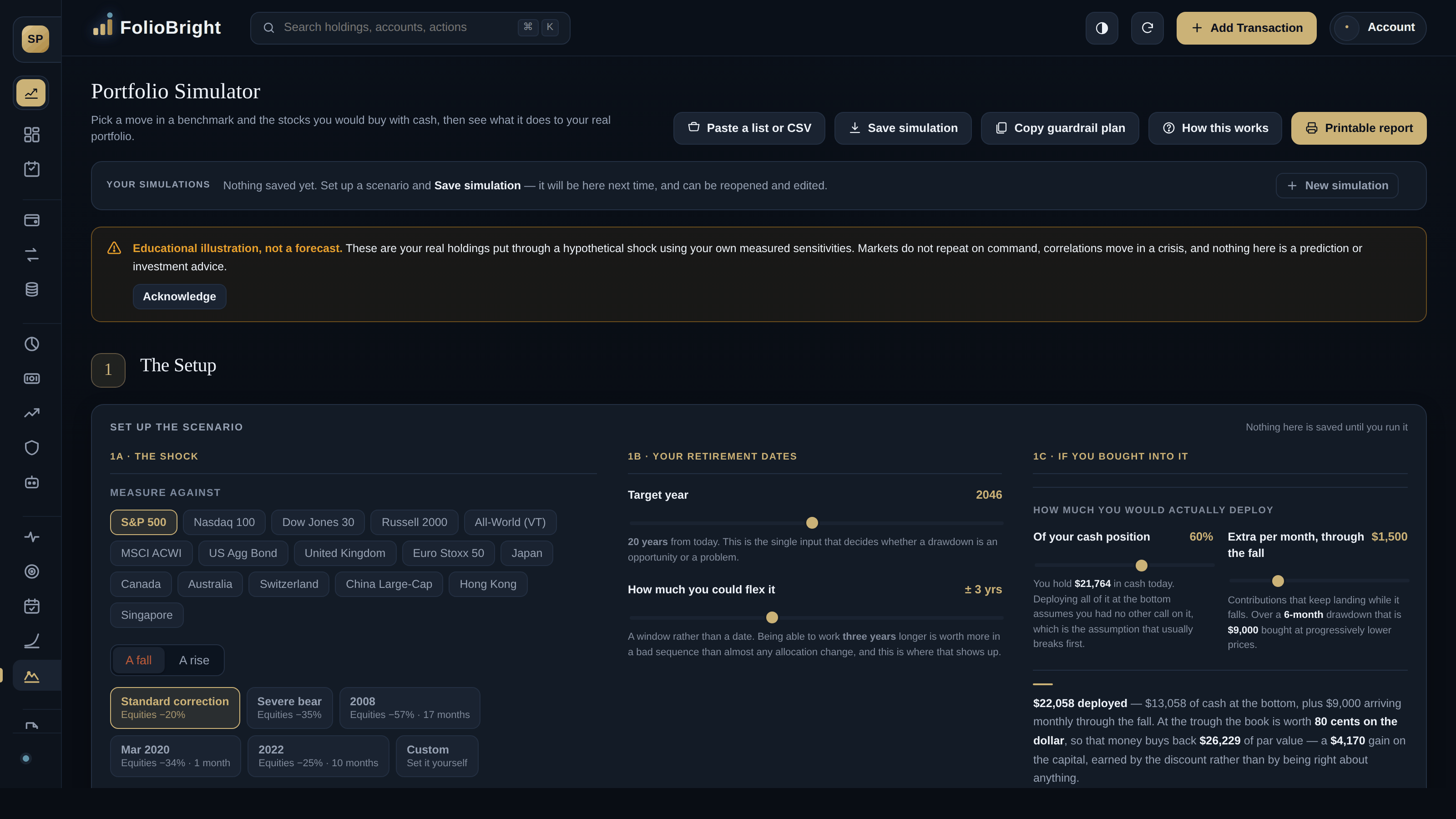Toggle the contrast theme button
The width and height of the screenshot is (1456, 819).
[1102, 28]
